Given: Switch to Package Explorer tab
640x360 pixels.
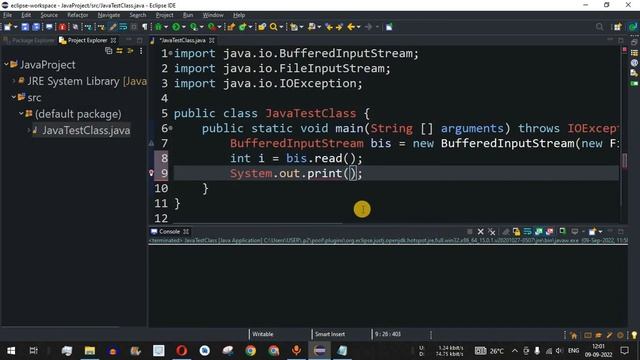Looking at the screenshot, I should (x=29, y=40).
